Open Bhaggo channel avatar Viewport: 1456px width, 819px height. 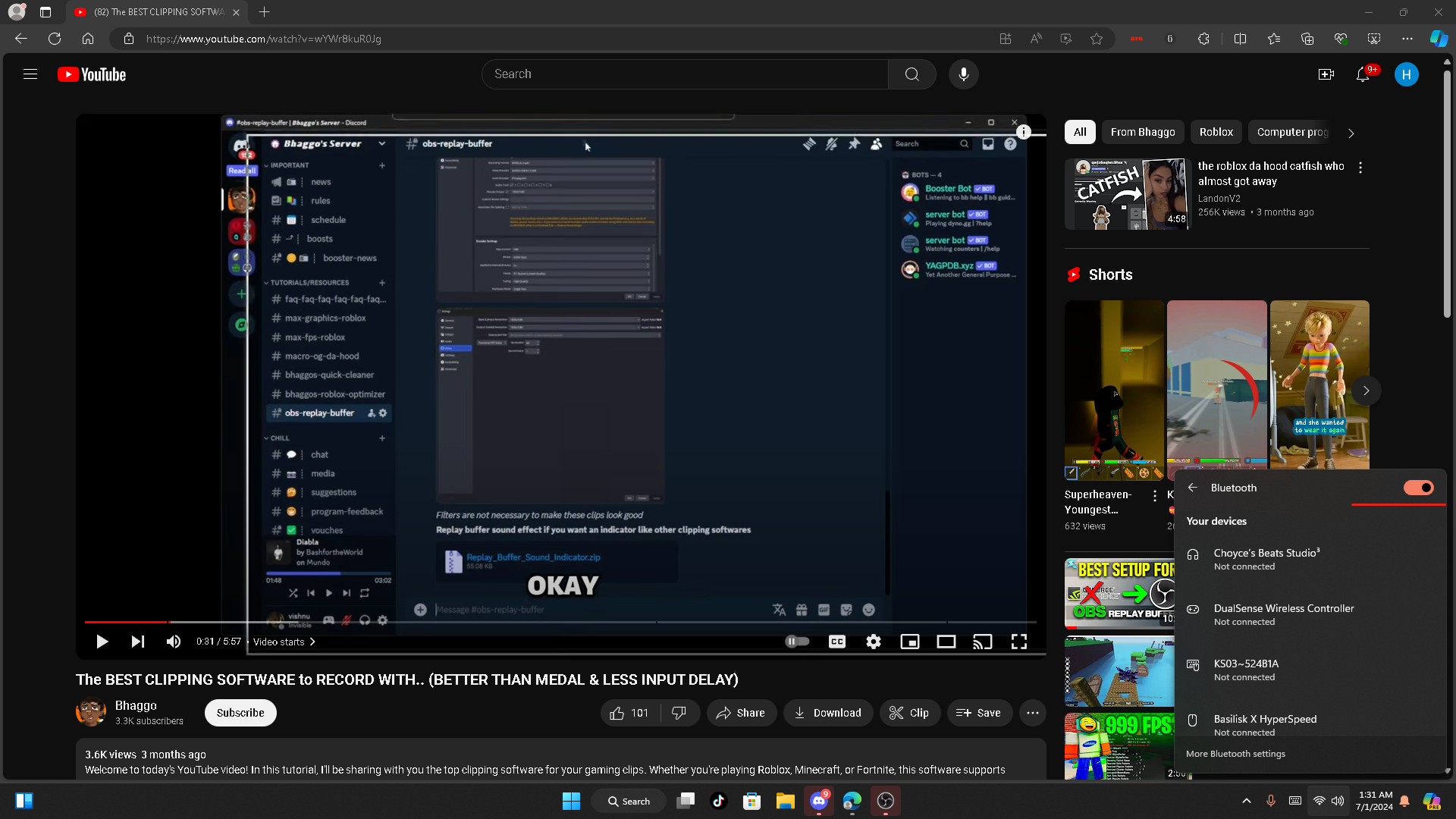[91, 712]
